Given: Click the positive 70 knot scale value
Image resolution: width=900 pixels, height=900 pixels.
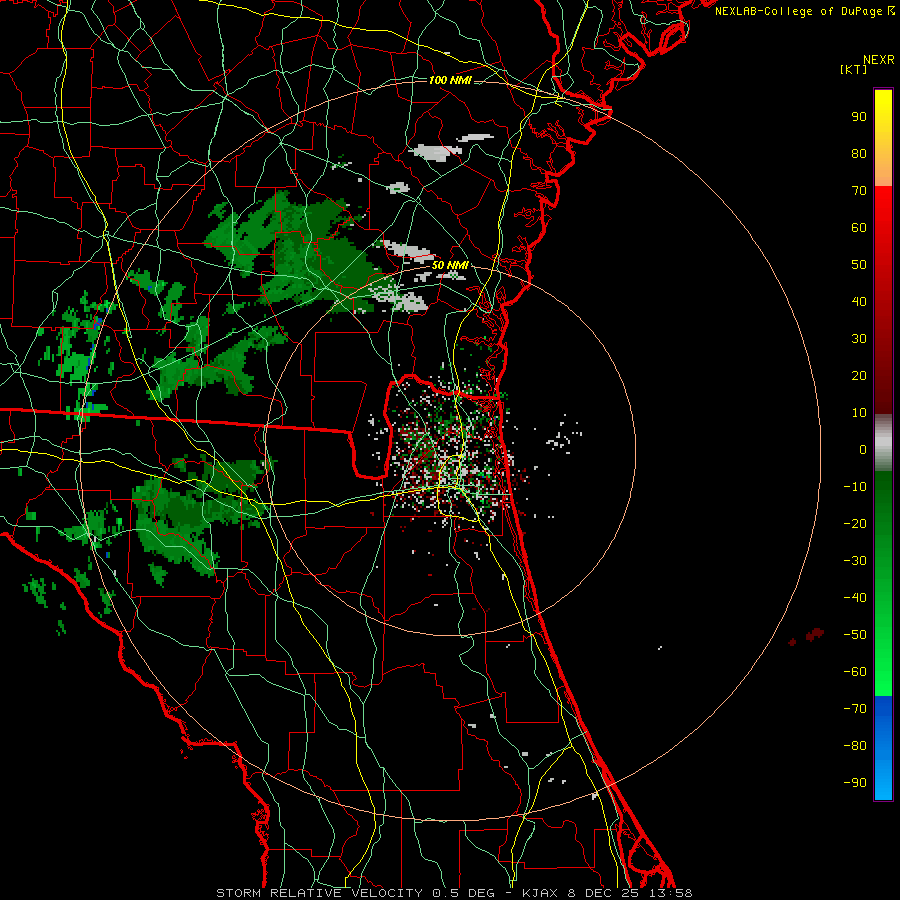Looking at the screenshot, I should pyautogui.click(x=859, y=191).
